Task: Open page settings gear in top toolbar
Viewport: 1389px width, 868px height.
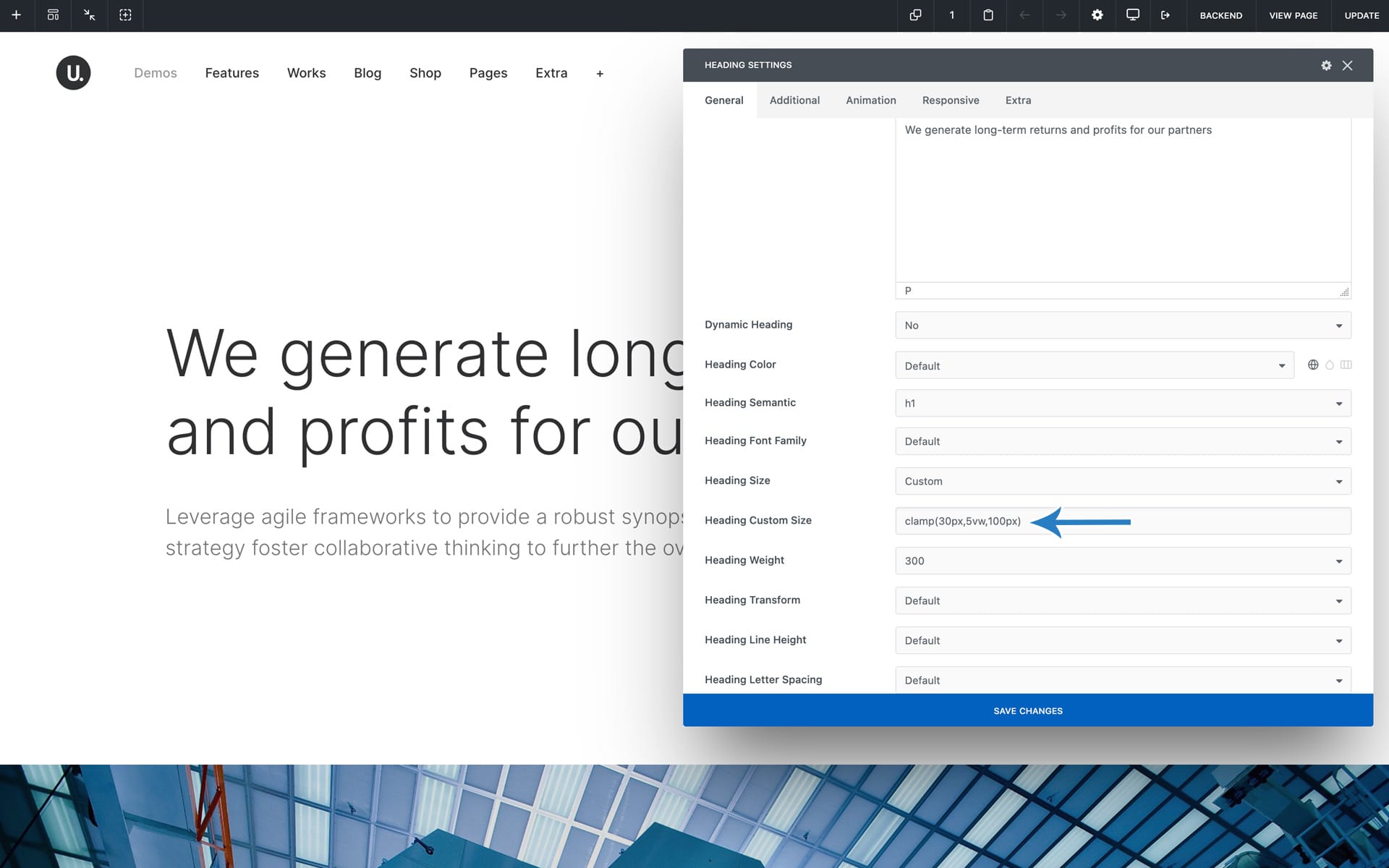Action: tap(1097, 15)
